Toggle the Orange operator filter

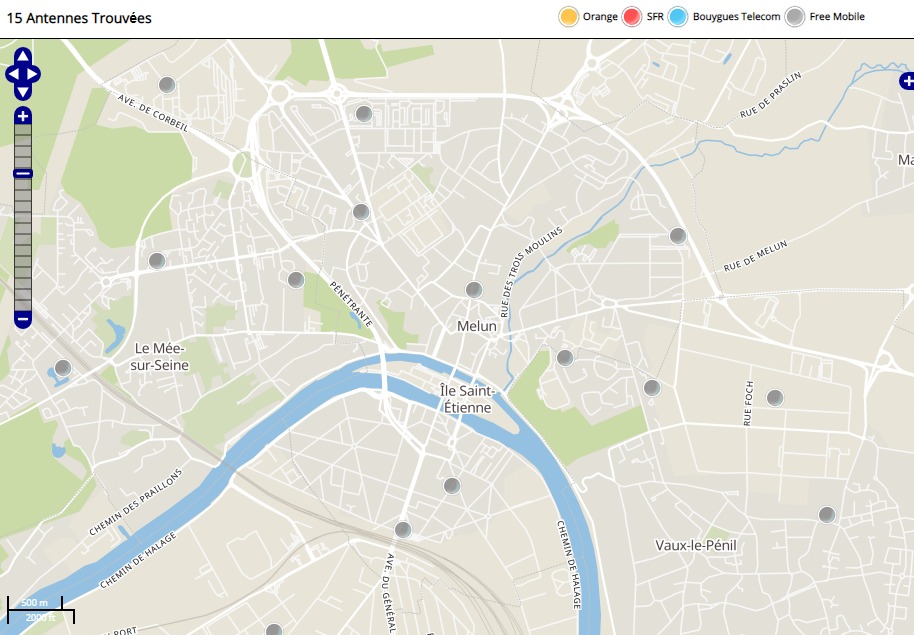point(568,17)
